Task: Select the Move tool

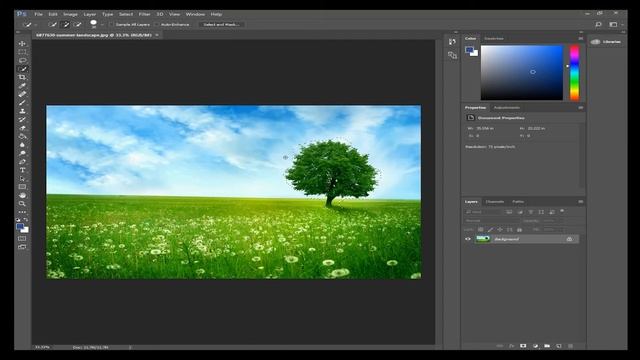Action: coord(22,43)
